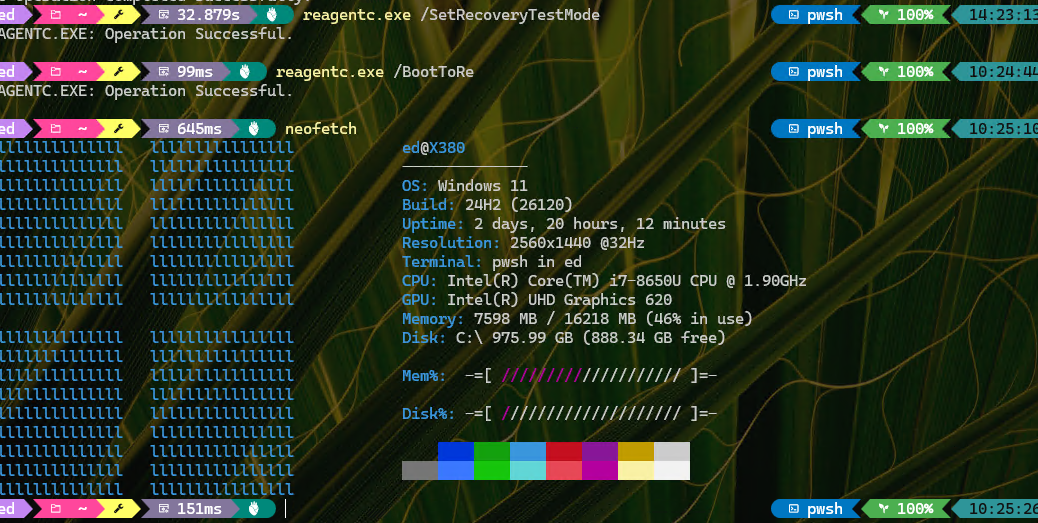
Task: Click heart icon before the neofetch command
Action: (x=254, y=128)
